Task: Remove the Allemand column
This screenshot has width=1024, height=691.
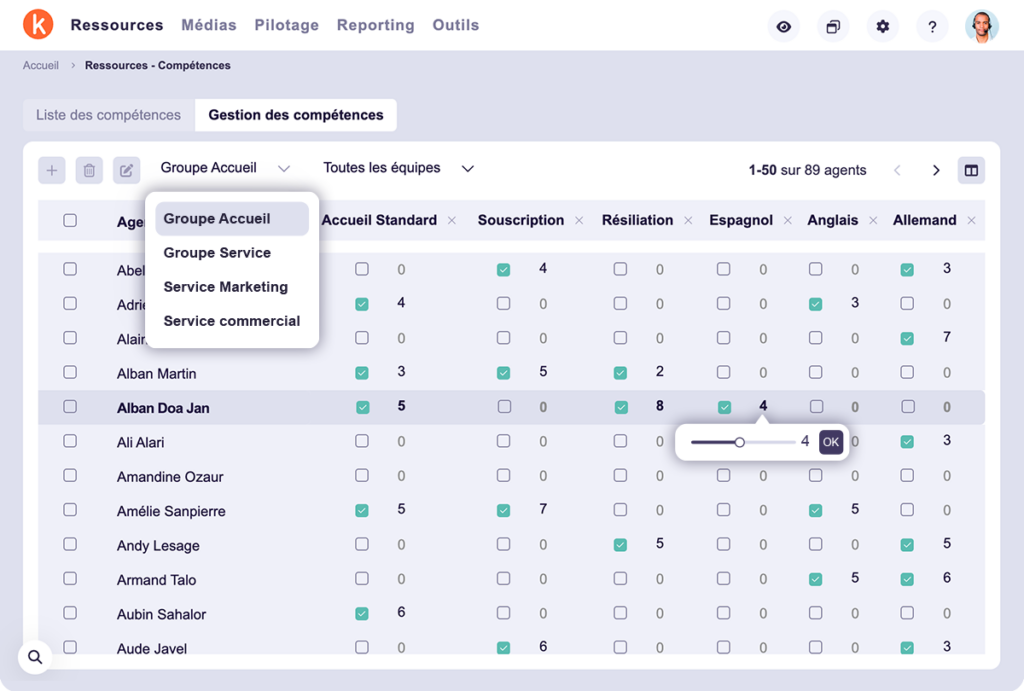Action: [x=972, y=221]
